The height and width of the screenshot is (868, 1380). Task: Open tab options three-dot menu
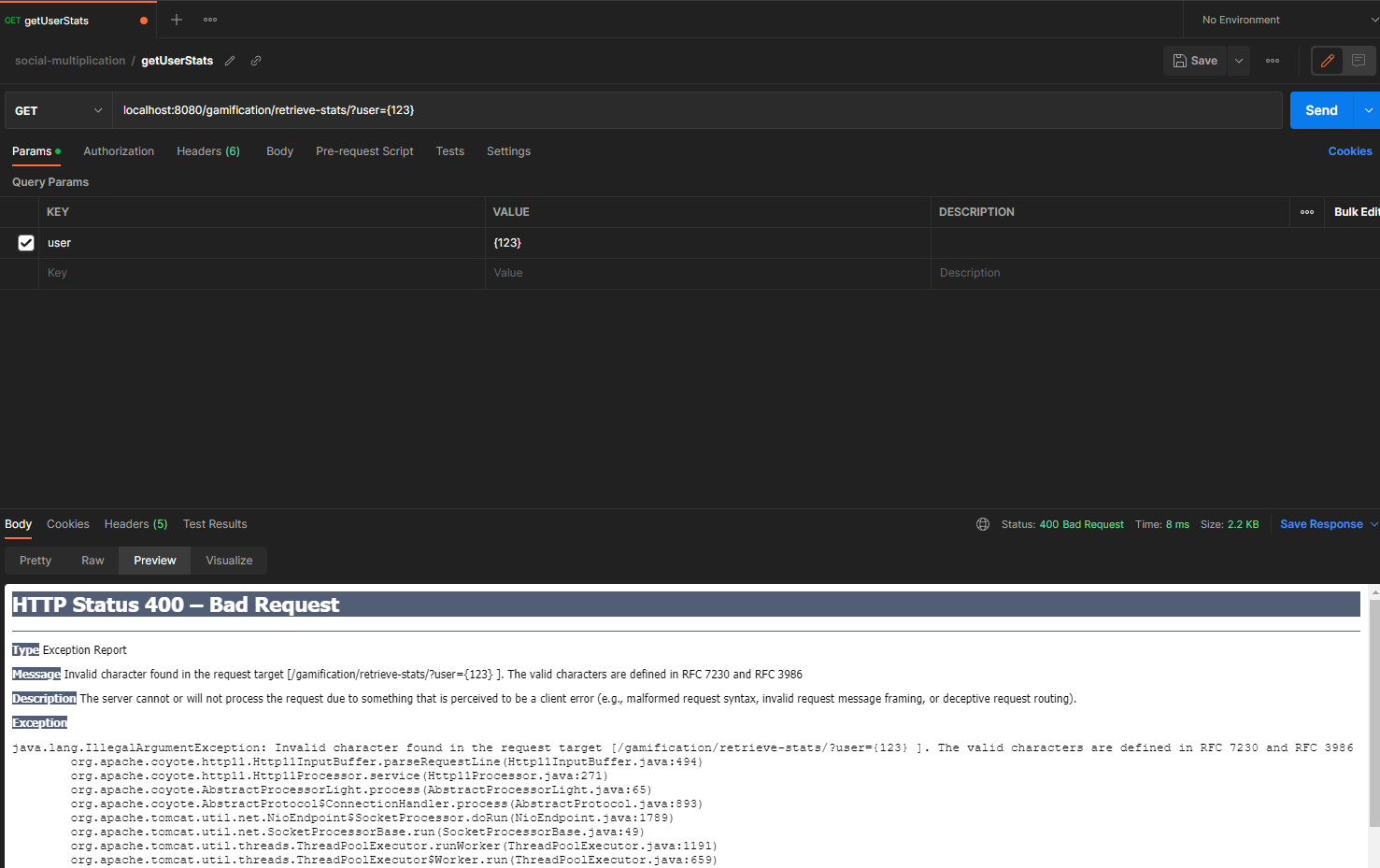point(210,20)
